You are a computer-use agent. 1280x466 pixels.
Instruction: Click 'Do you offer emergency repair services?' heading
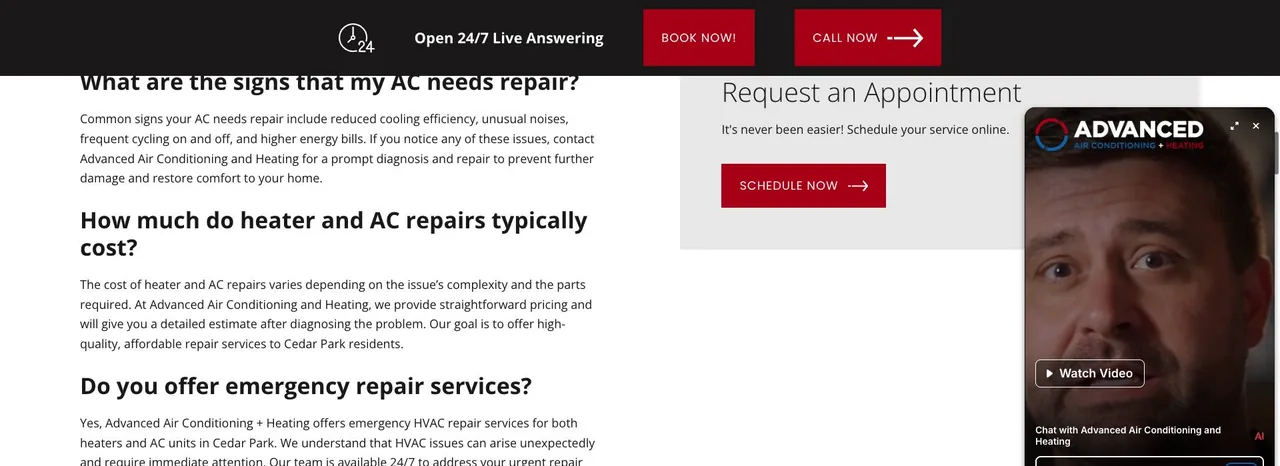(306, 386)
